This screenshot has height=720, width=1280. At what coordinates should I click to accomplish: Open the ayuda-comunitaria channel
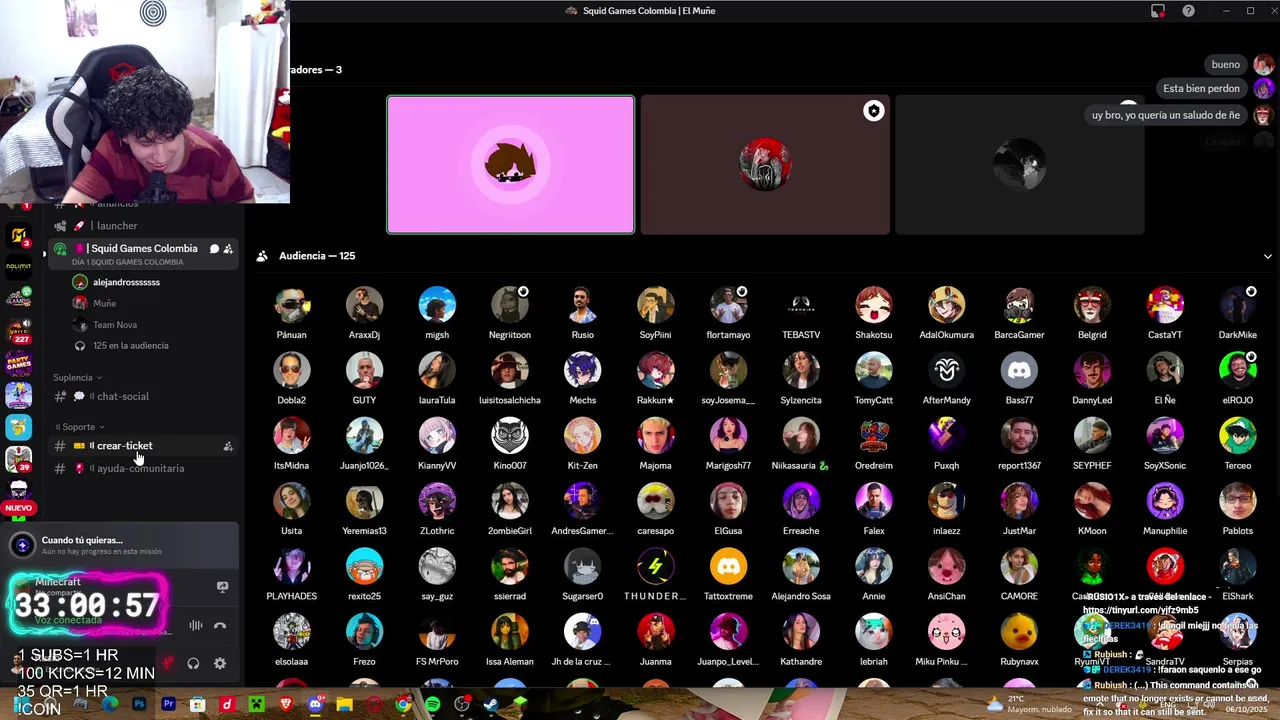[143, 468]
